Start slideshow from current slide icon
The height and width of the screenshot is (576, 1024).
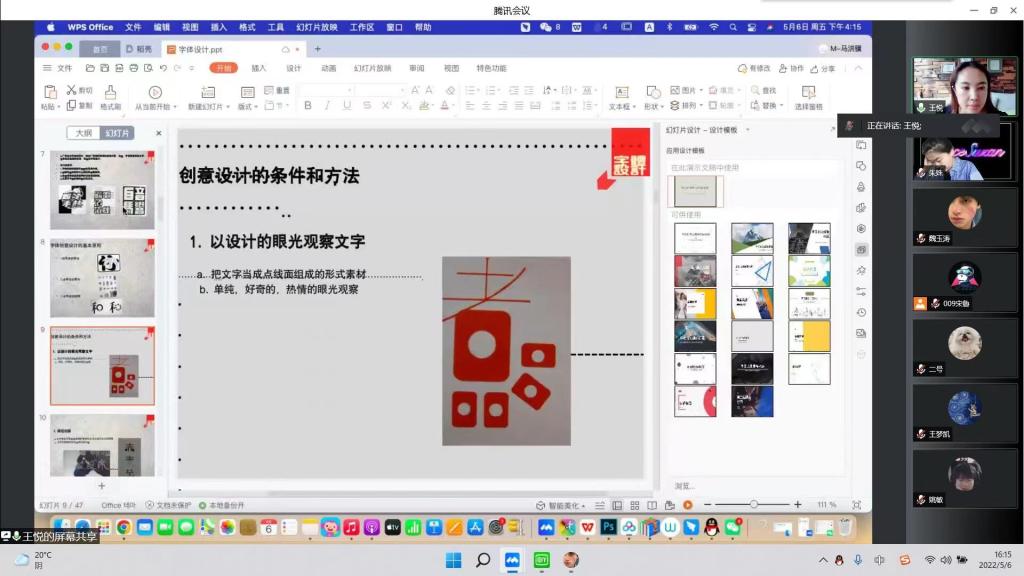tap(155, 92)
